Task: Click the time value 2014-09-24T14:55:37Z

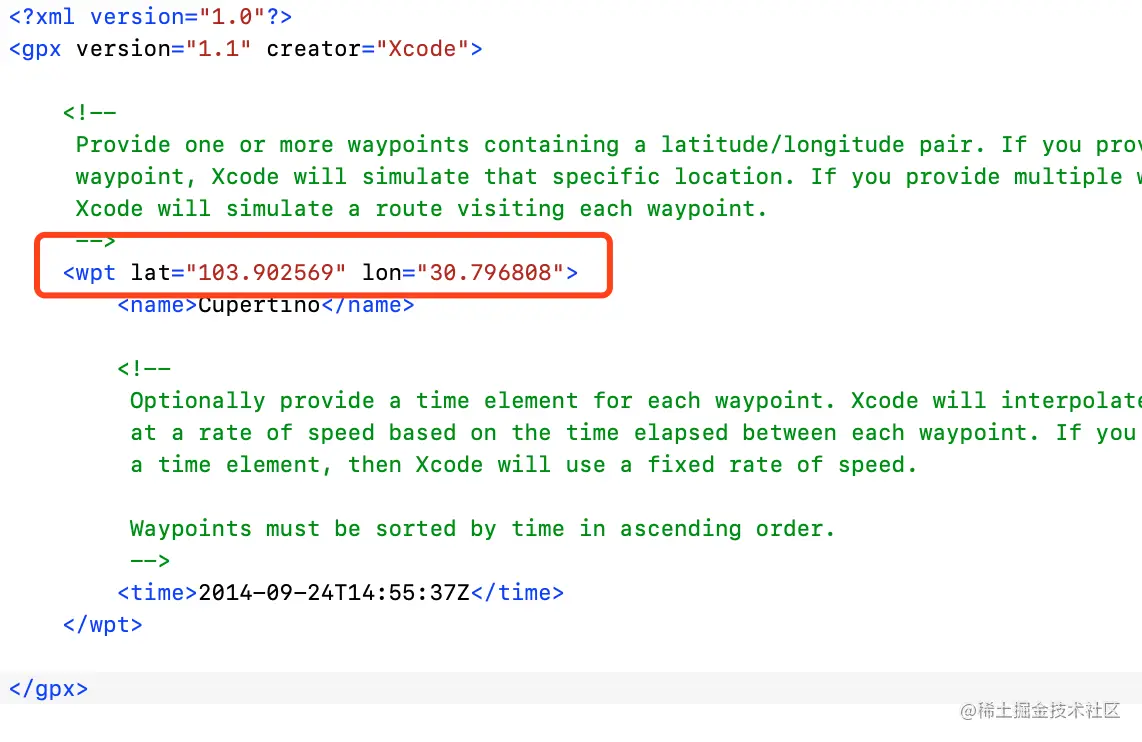Action: pyautogui.click(x=334, y=593)
